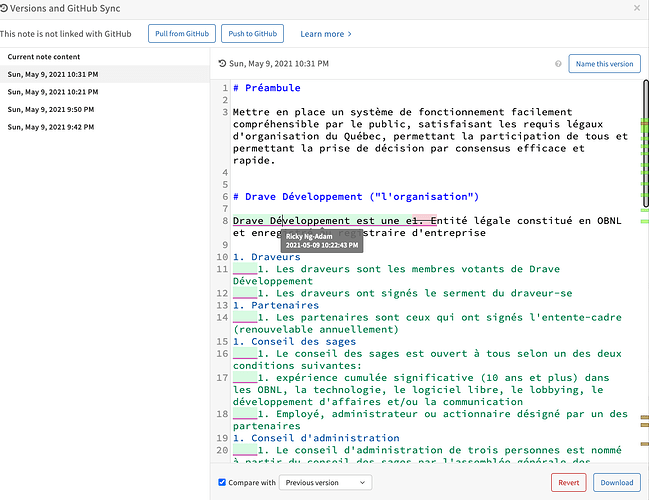Click the revision clock icon beside version date
Screen dimensions: 649x500
click(x=222, y=63)
